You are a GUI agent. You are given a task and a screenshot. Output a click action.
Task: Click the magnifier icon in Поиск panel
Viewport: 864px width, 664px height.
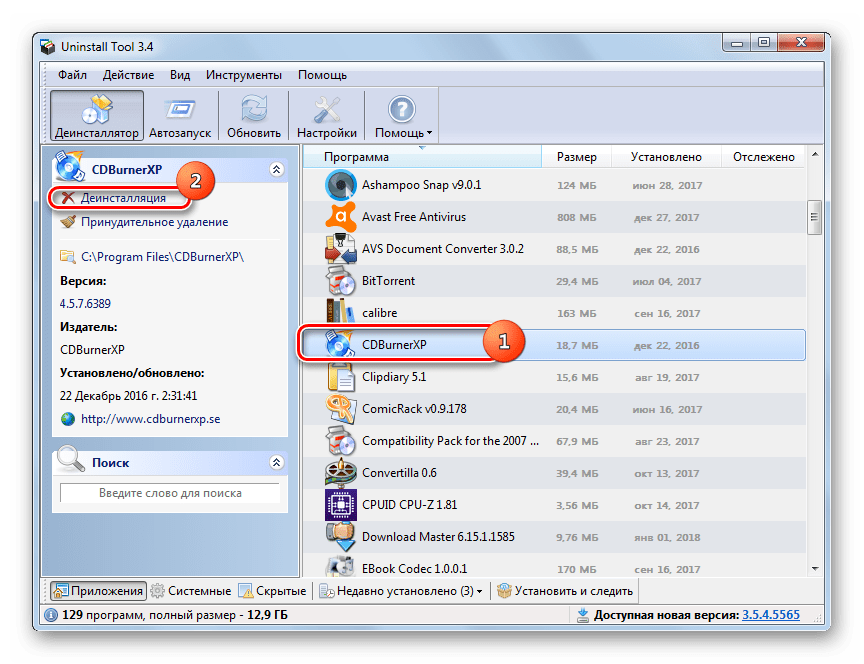tap(71, 458)
